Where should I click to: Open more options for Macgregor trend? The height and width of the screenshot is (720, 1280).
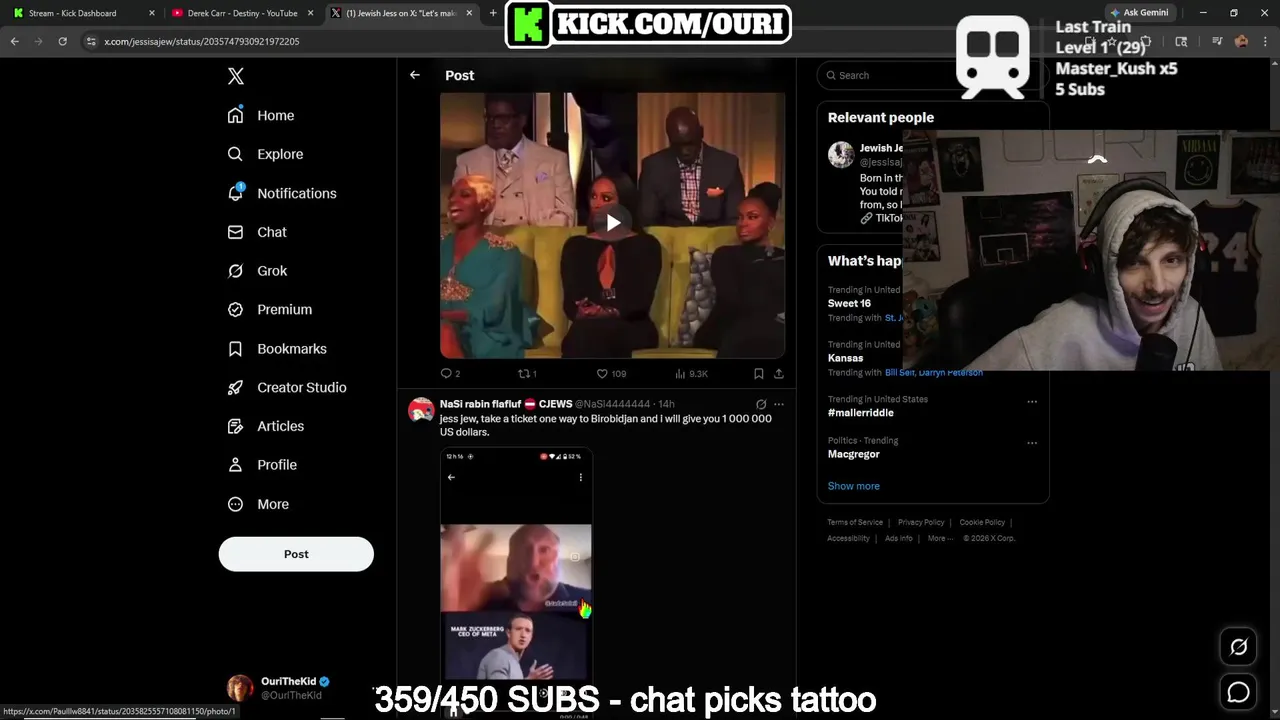[1032, 443]
